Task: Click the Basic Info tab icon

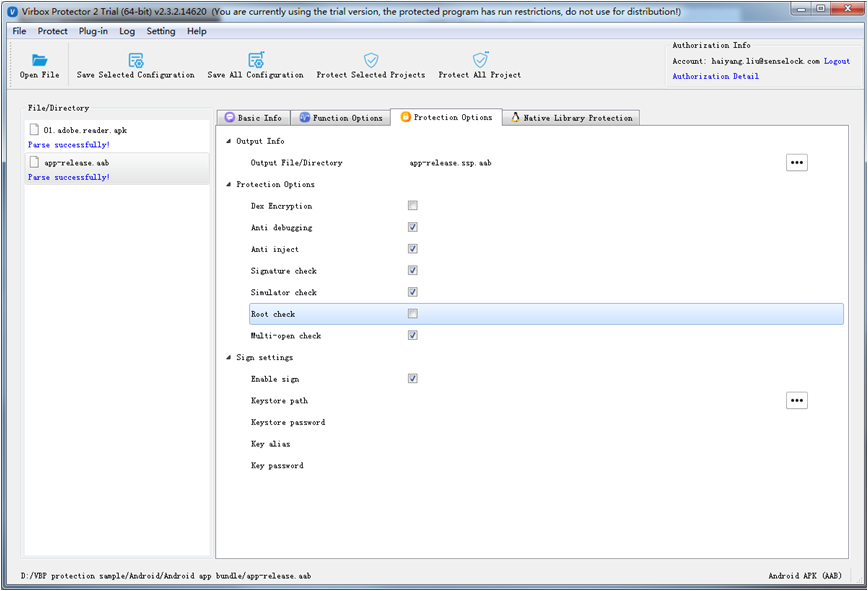Action: [x=230, y=117]
